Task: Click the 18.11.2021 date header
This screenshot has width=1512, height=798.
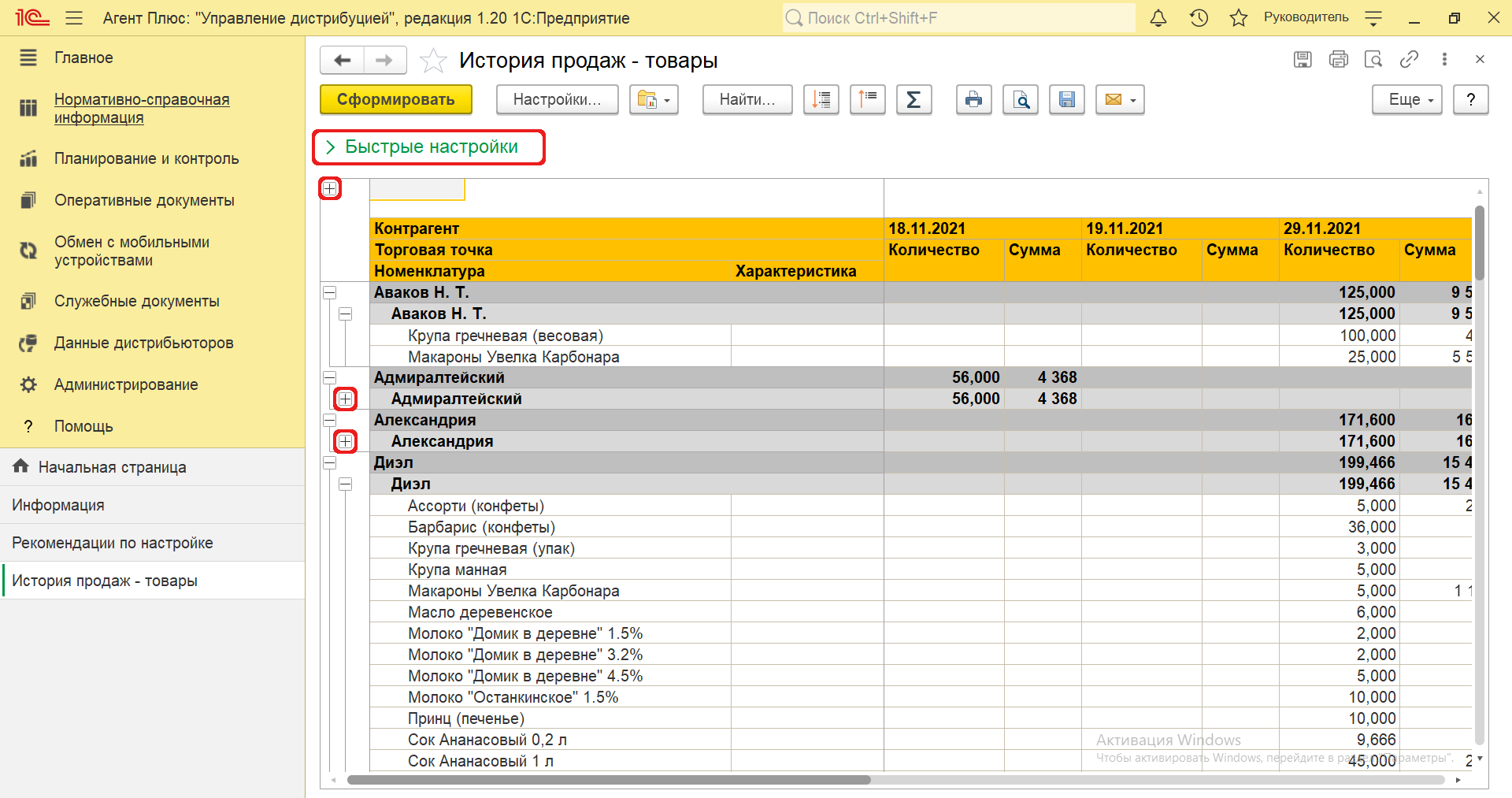Action: click(x=983, y=228)
